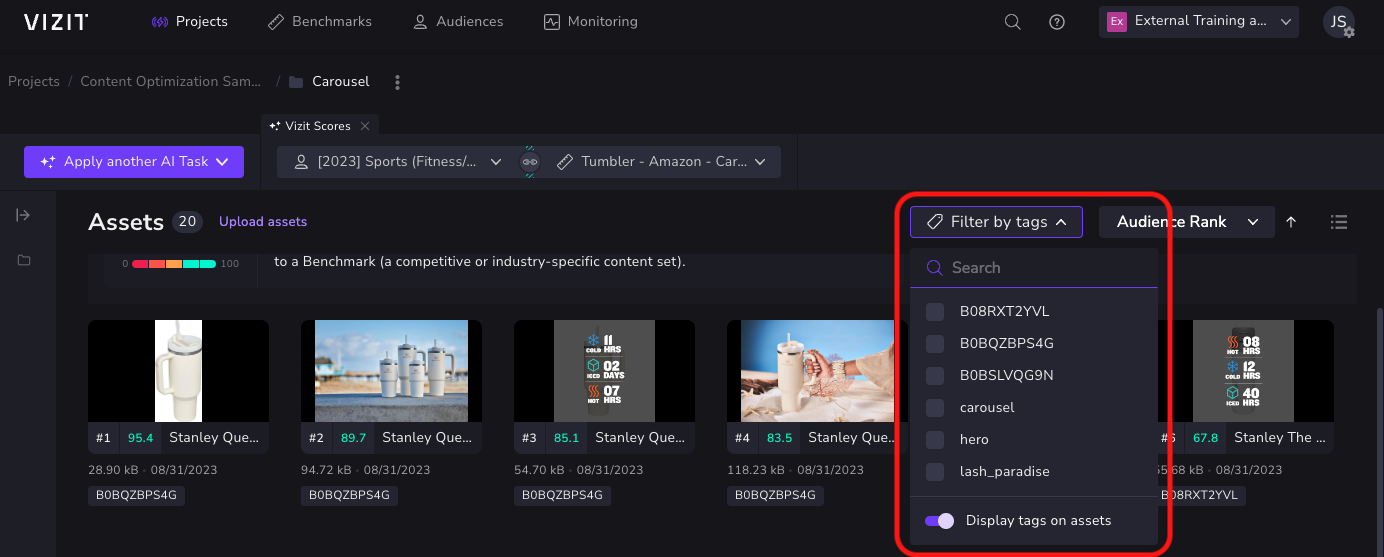This screenshot has width=1384, height=557.
Task: Switch to list view icon
Action: point(1340,222)
